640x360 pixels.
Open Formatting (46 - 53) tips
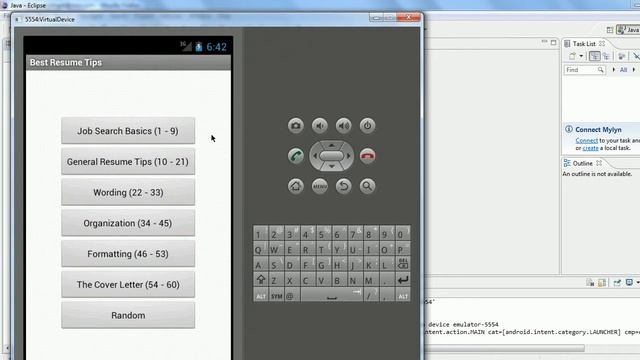(x=128, y=253)
